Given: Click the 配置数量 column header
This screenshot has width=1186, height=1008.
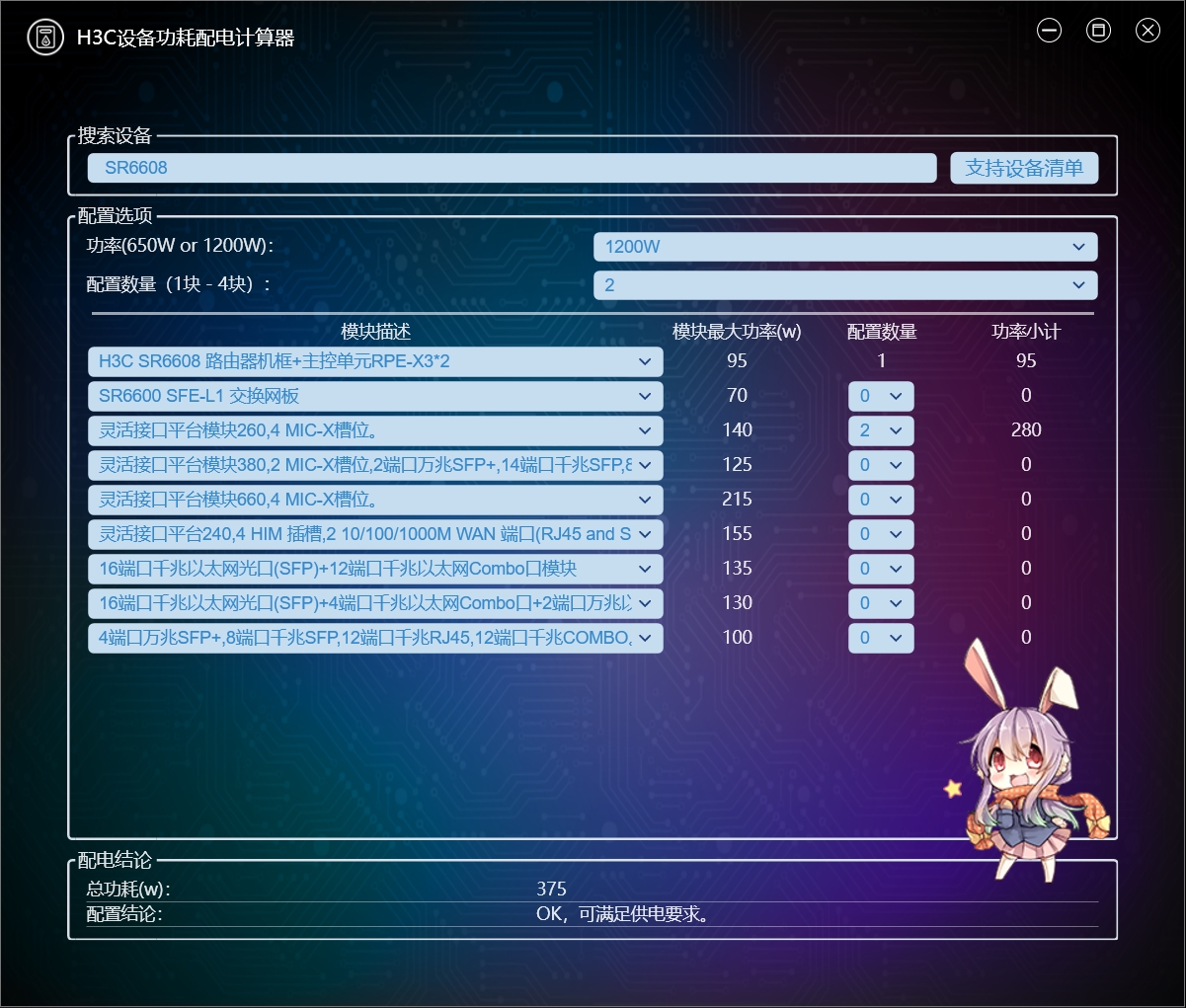Looking at the screenshot, I should coord(882,332).
